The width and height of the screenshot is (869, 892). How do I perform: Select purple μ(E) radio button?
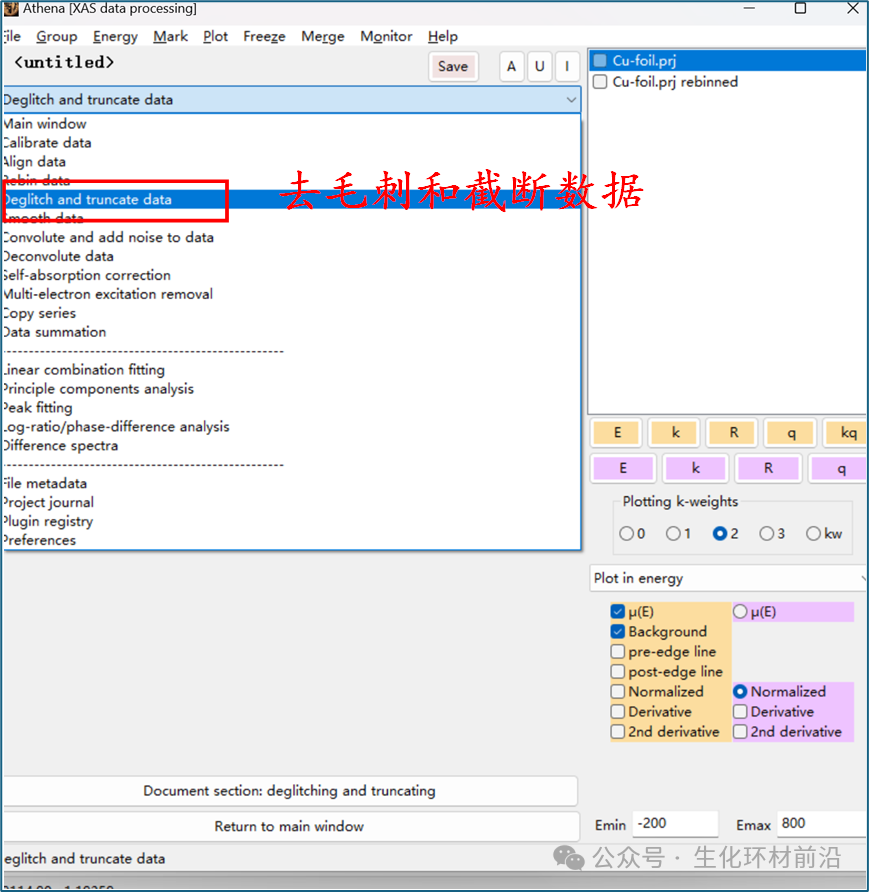740,612
